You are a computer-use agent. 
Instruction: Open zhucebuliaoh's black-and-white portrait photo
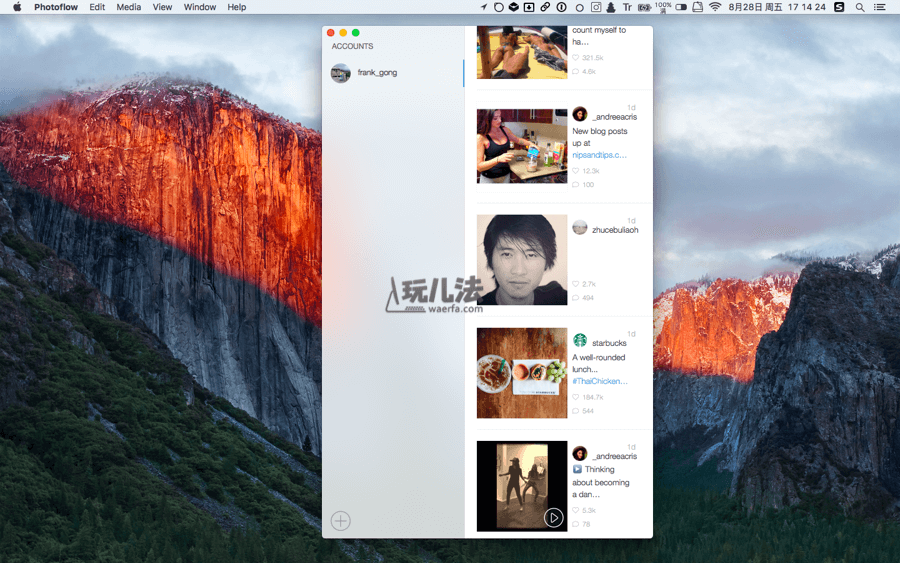[522, 259]
